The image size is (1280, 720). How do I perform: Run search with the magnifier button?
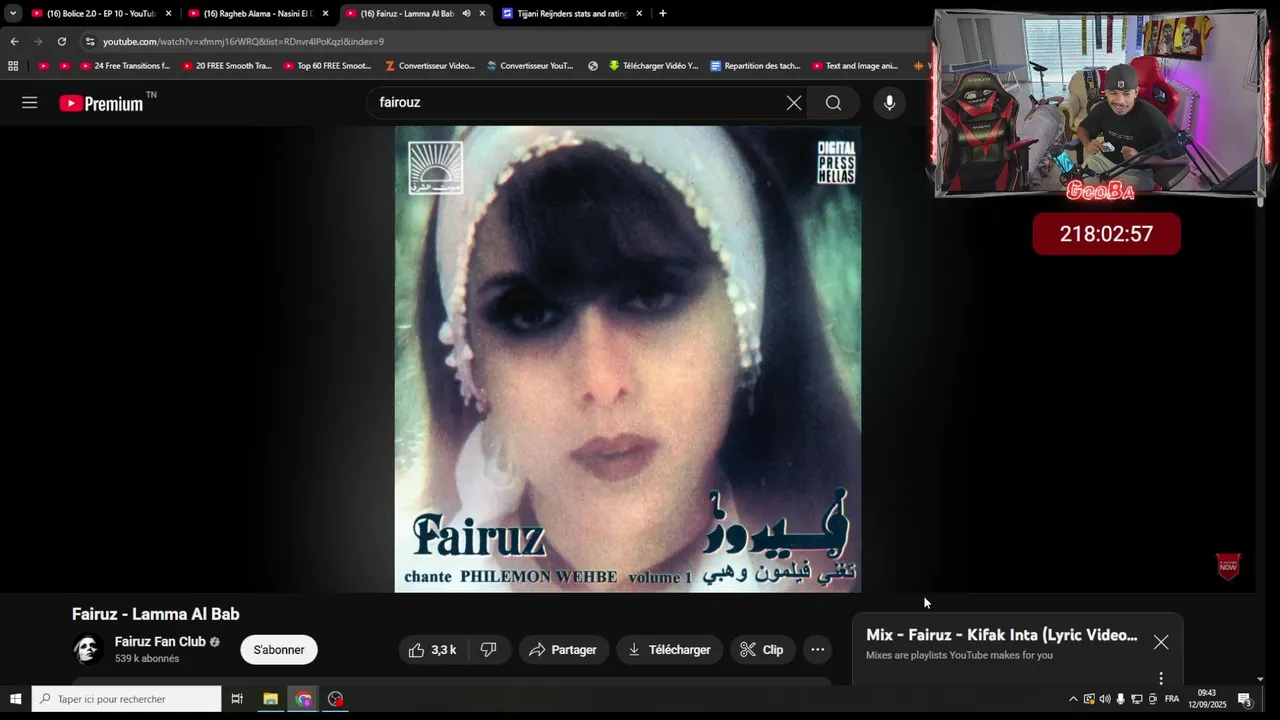[x=833, y=103]
